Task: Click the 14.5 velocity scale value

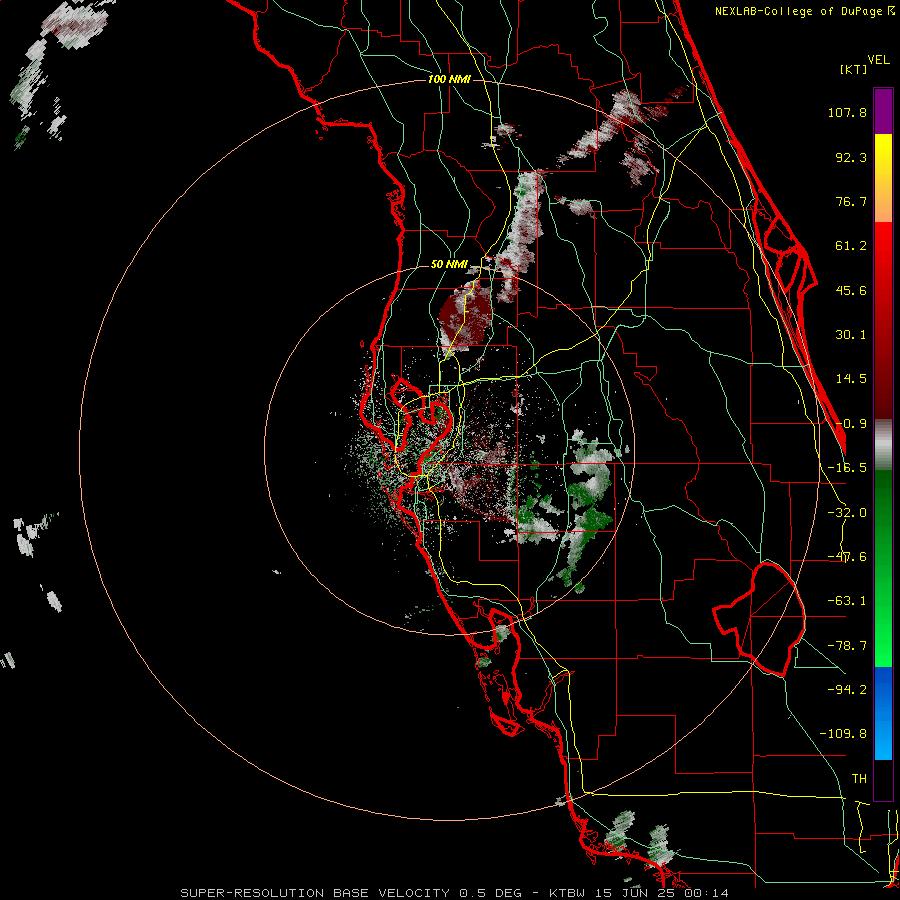Action: coord(851,379)
